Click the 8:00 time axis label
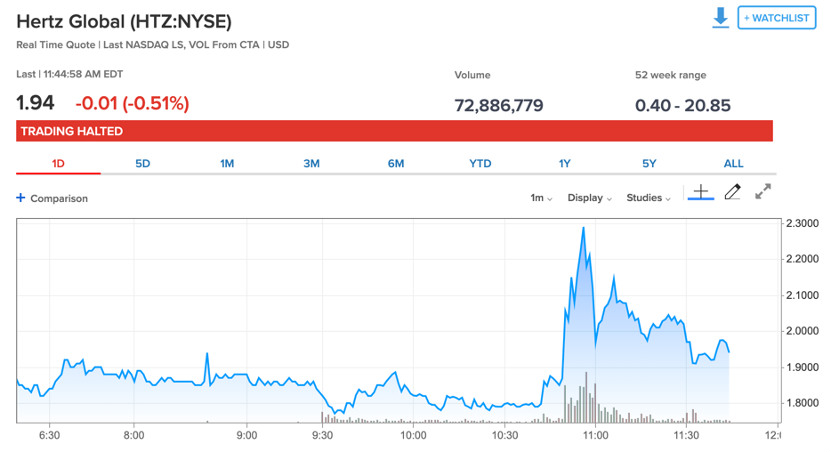This screenshot has height=452, width=830. point(134,435)
